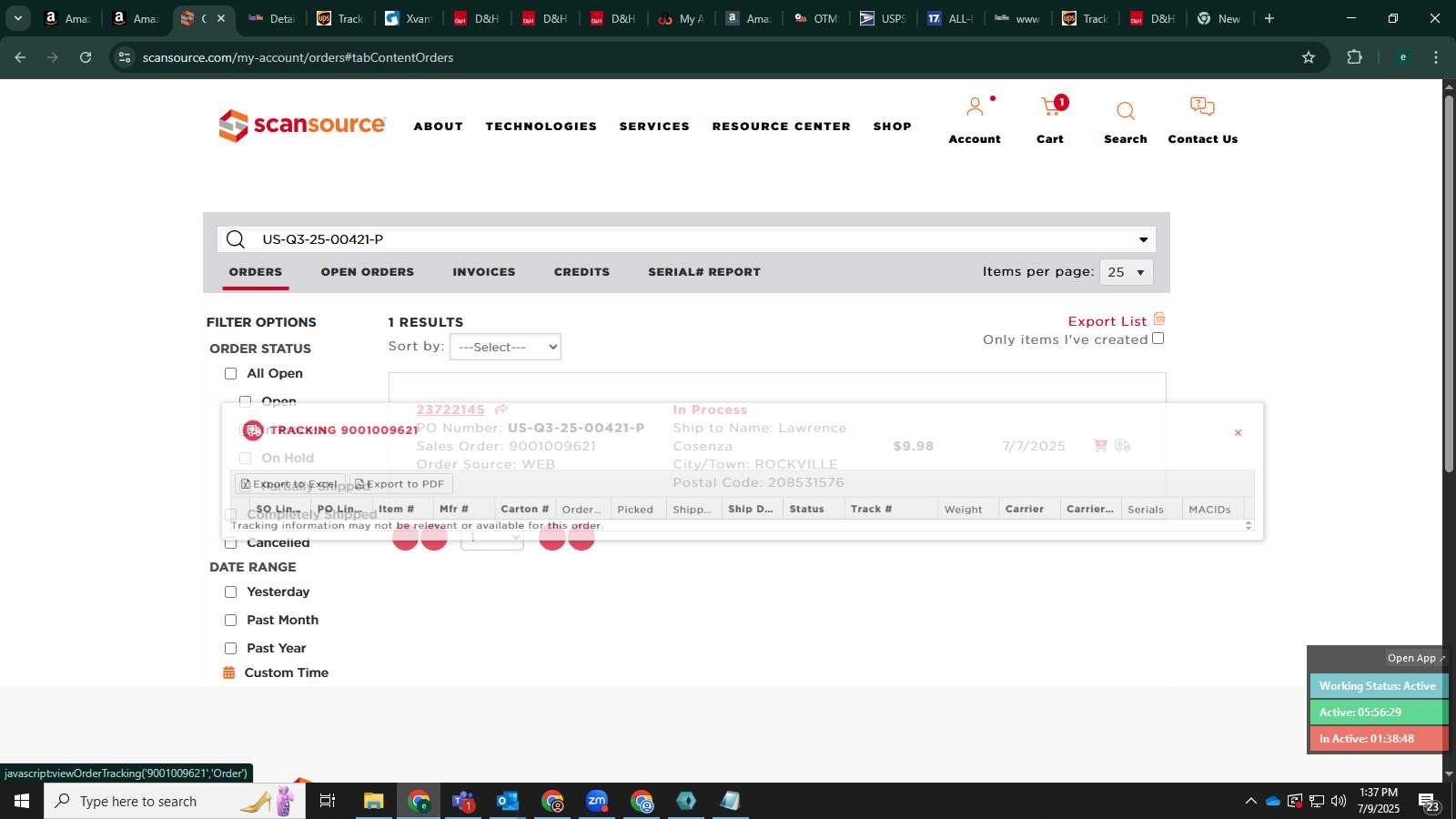Viewport: 1456px width, 819px height.
Task: Tick the Yesterday date range checkbox
Action: point(230,591)
